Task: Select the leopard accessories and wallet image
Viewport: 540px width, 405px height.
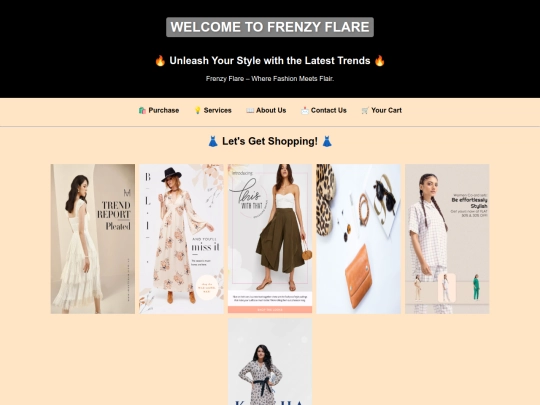Action: 359,239
